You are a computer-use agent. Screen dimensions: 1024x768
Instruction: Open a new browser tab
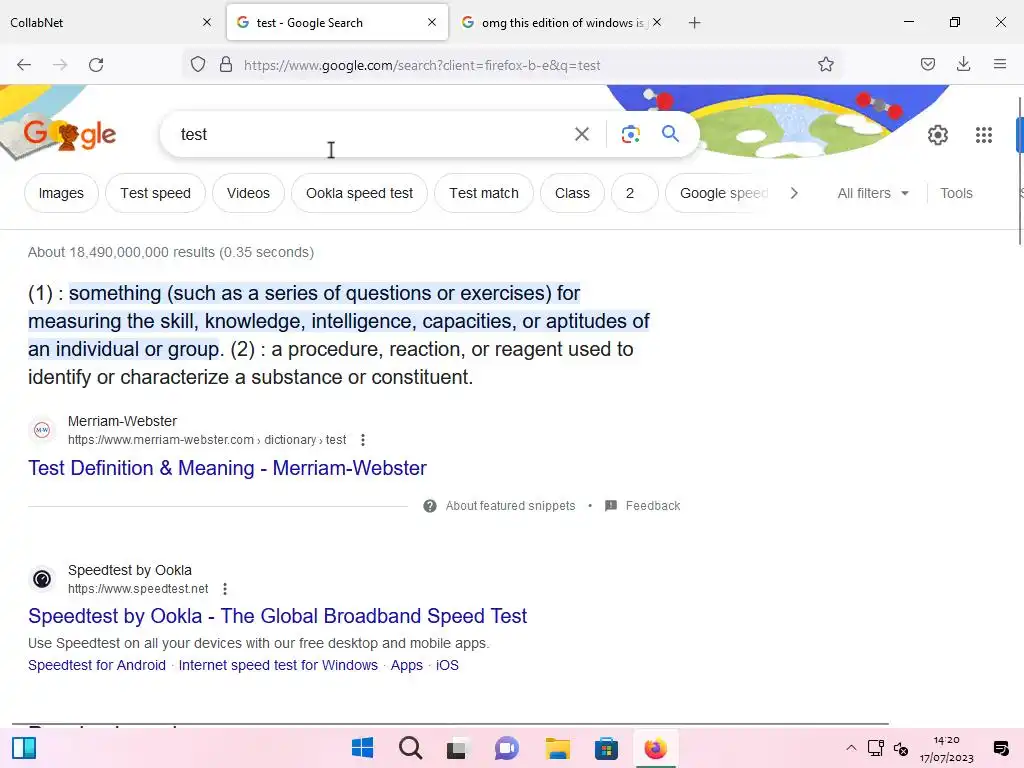(695, 23)
